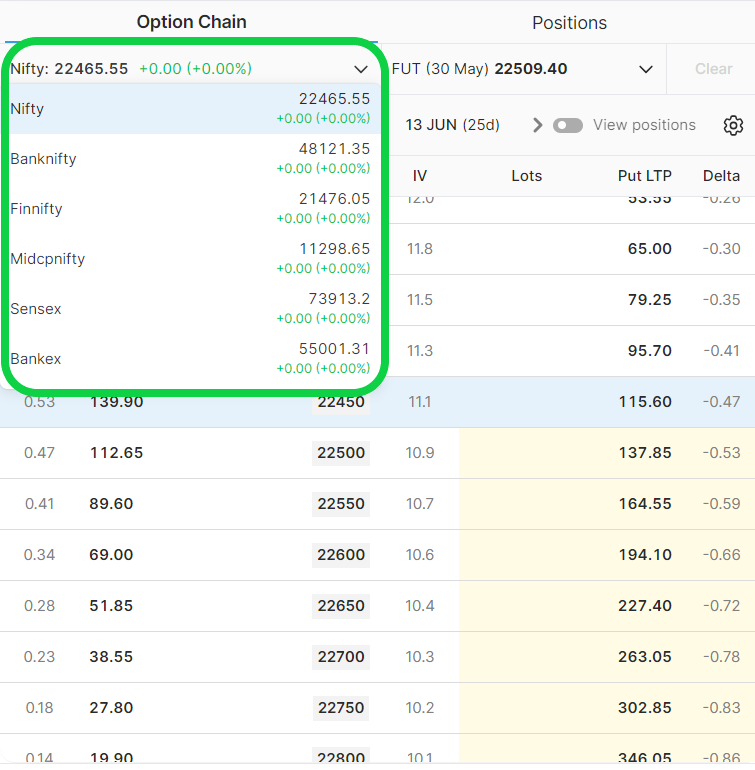Click put LTP 263.05
The image size is (755, 770).
point(645,657)
